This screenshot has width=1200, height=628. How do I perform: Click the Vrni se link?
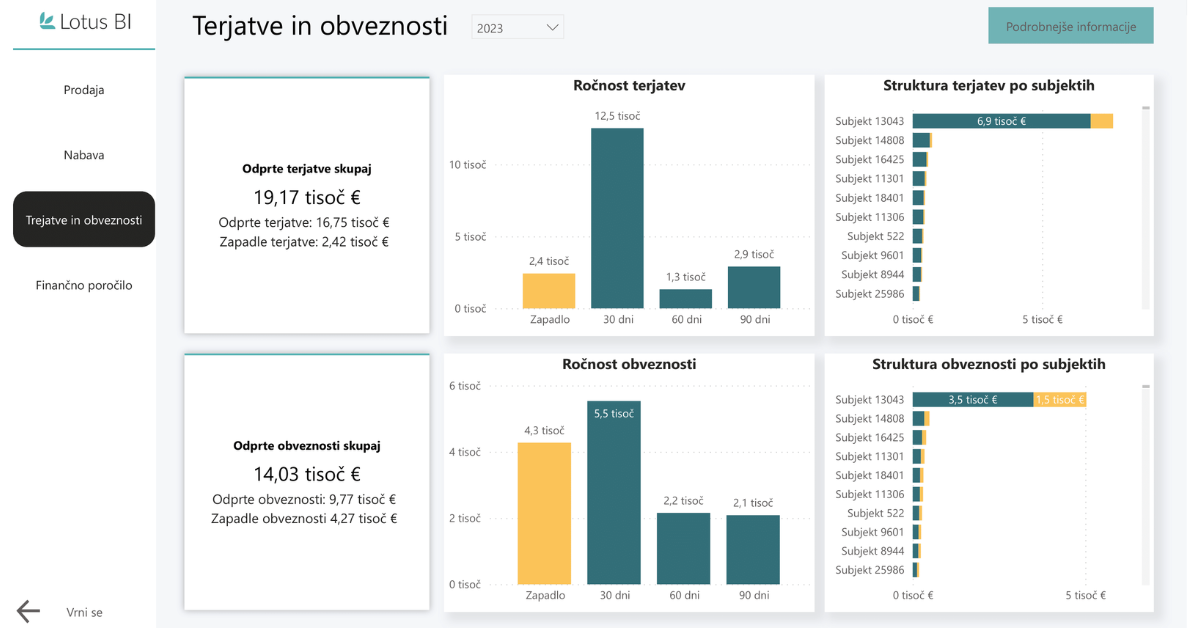coord(84,612)
